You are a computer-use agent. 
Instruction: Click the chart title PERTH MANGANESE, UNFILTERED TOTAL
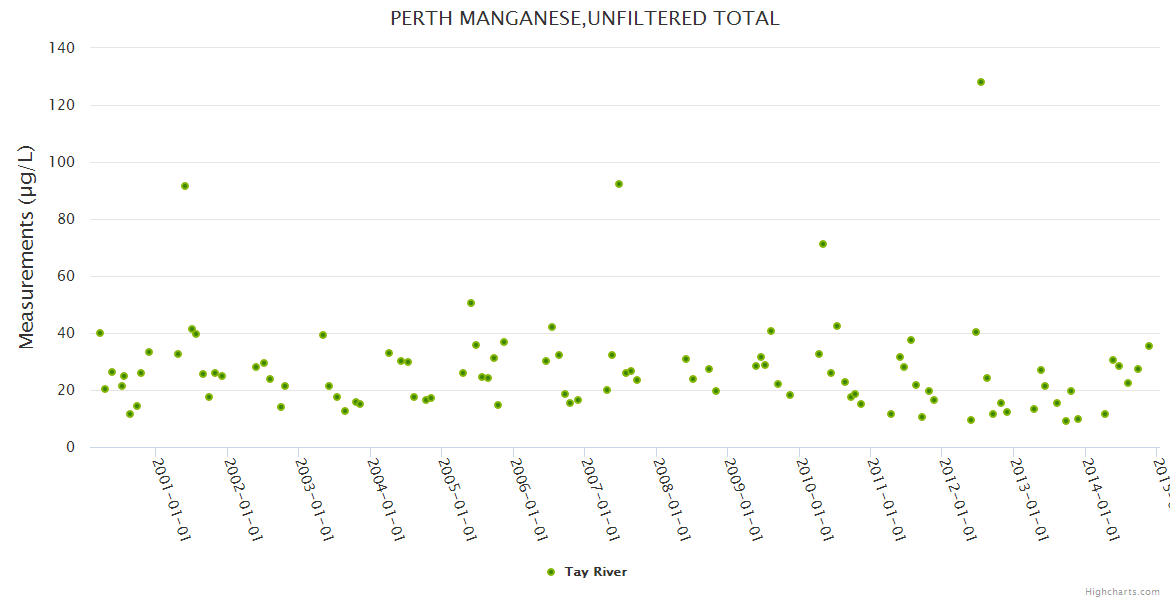(584, 18)
